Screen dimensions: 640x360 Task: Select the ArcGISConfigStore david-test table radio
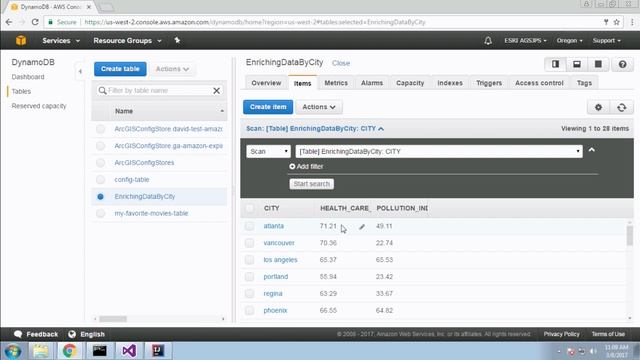coord(100,129)
